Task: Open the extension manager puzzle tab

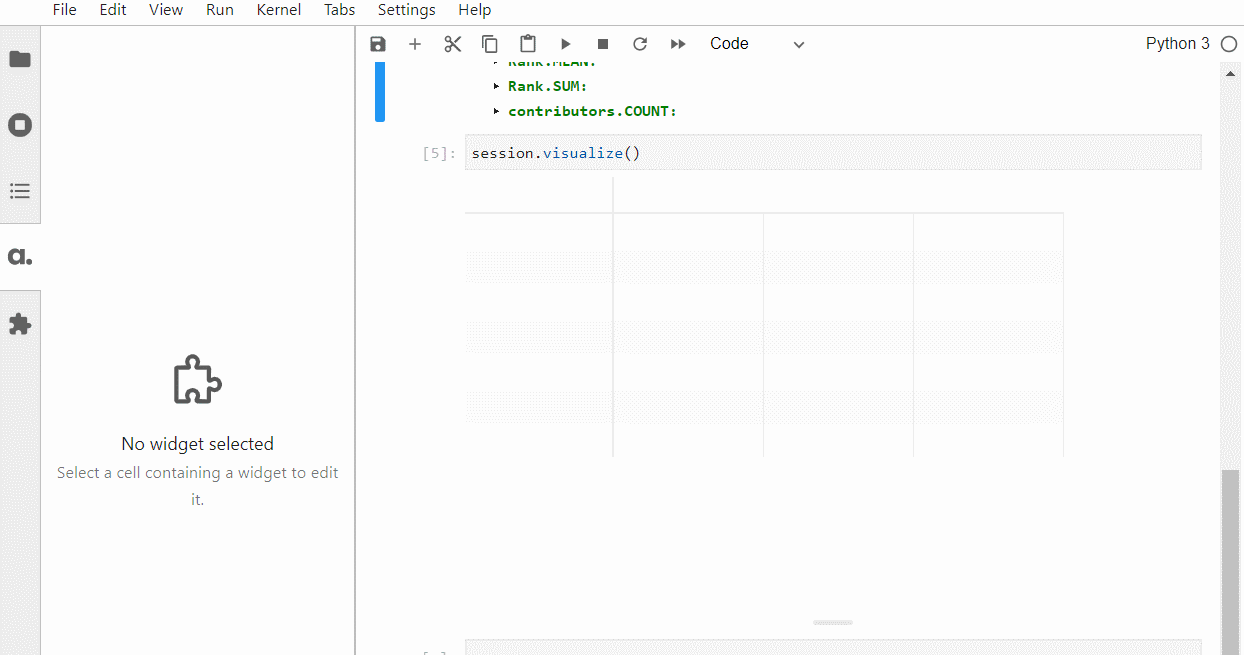Action: tap(20, 324)
